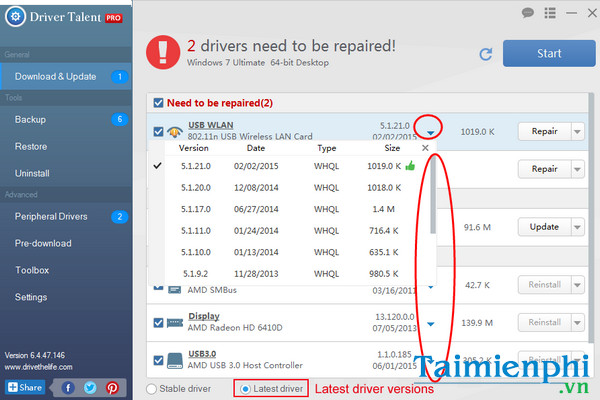This screenshot has height=400, width=600.
Task: Select version 5.1.11.0 row
Action: pos(293,231)
